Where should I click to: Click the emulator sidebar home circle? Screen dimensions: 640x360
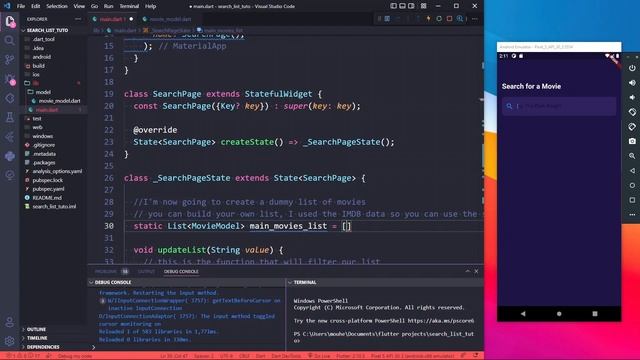(x=632, y=185)
